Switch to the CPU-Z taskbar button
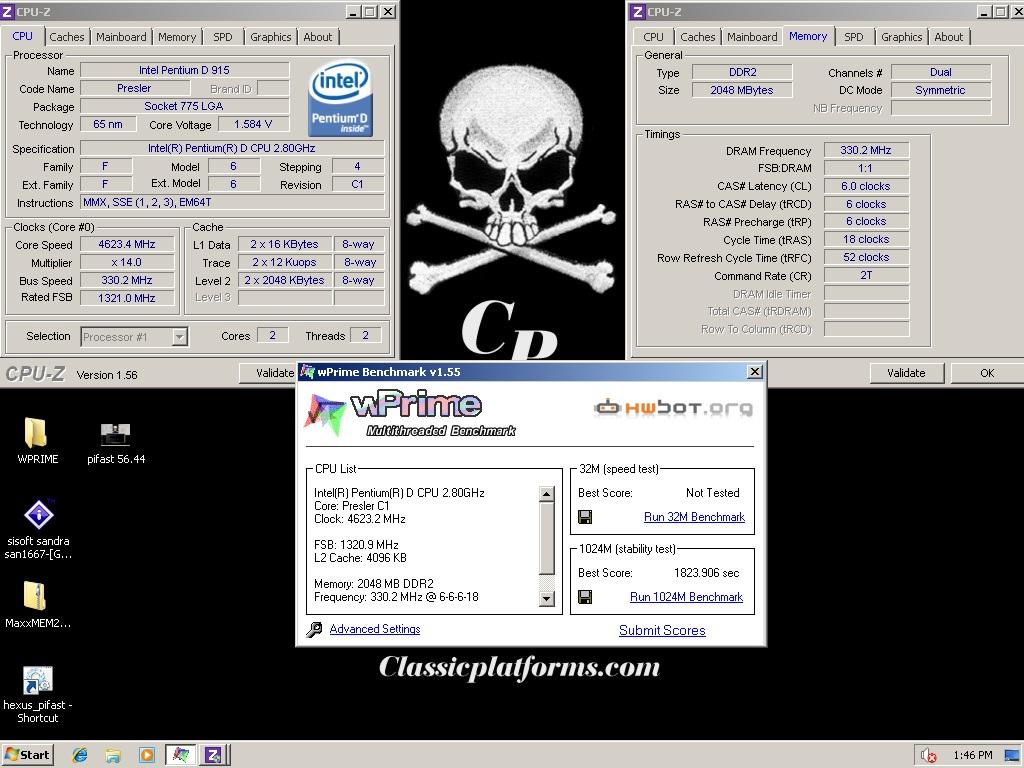The width and height of the screenshot is (1024, 768). click(x=214, y=755)
